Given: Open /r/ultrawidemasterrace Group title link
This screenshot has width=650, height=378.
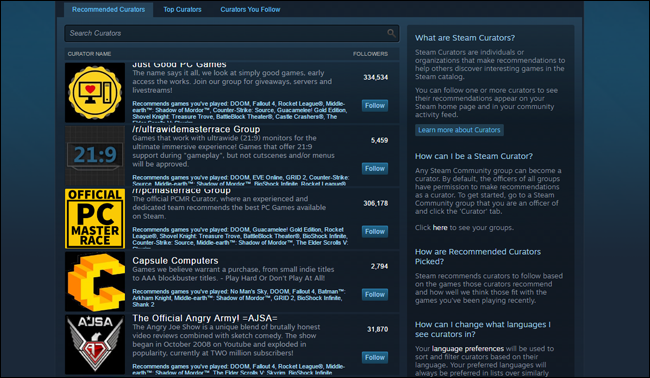Looking at the screenshot, I should (x=196, y=129).
